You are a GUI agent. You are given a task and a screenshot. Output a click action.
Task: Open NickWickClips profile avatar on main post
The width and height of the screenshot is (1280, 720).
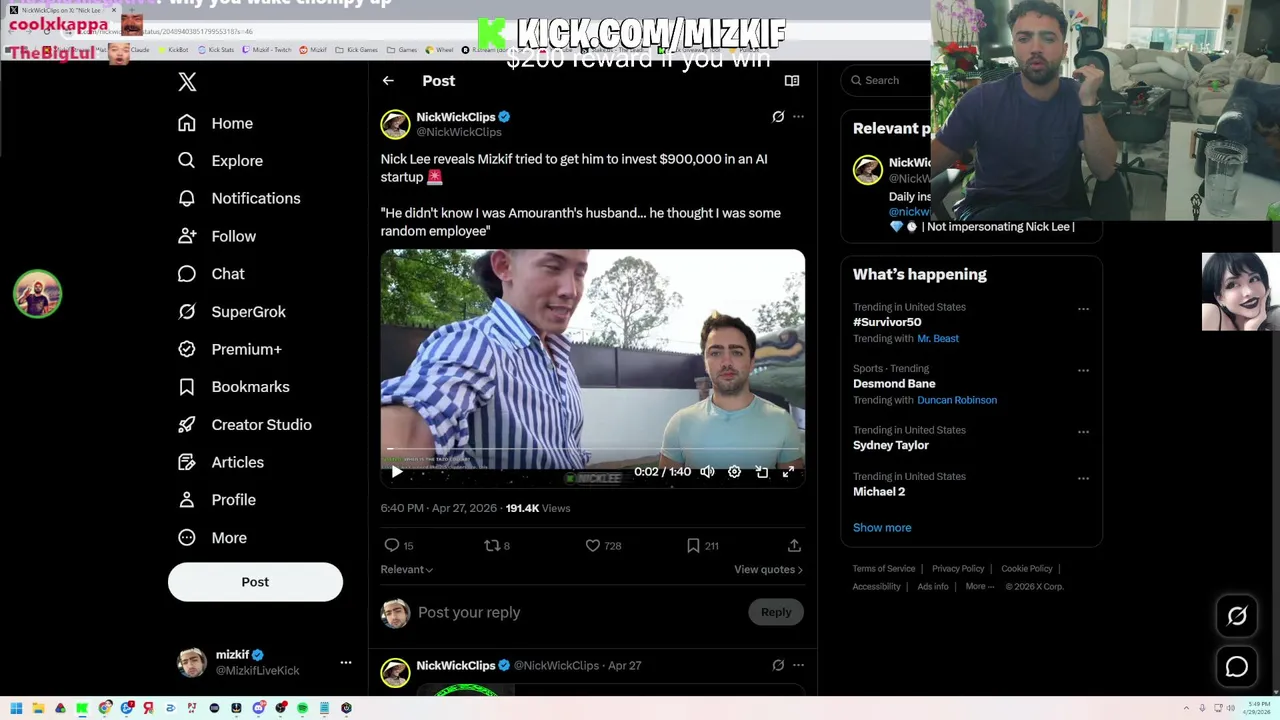pos(395,124)
